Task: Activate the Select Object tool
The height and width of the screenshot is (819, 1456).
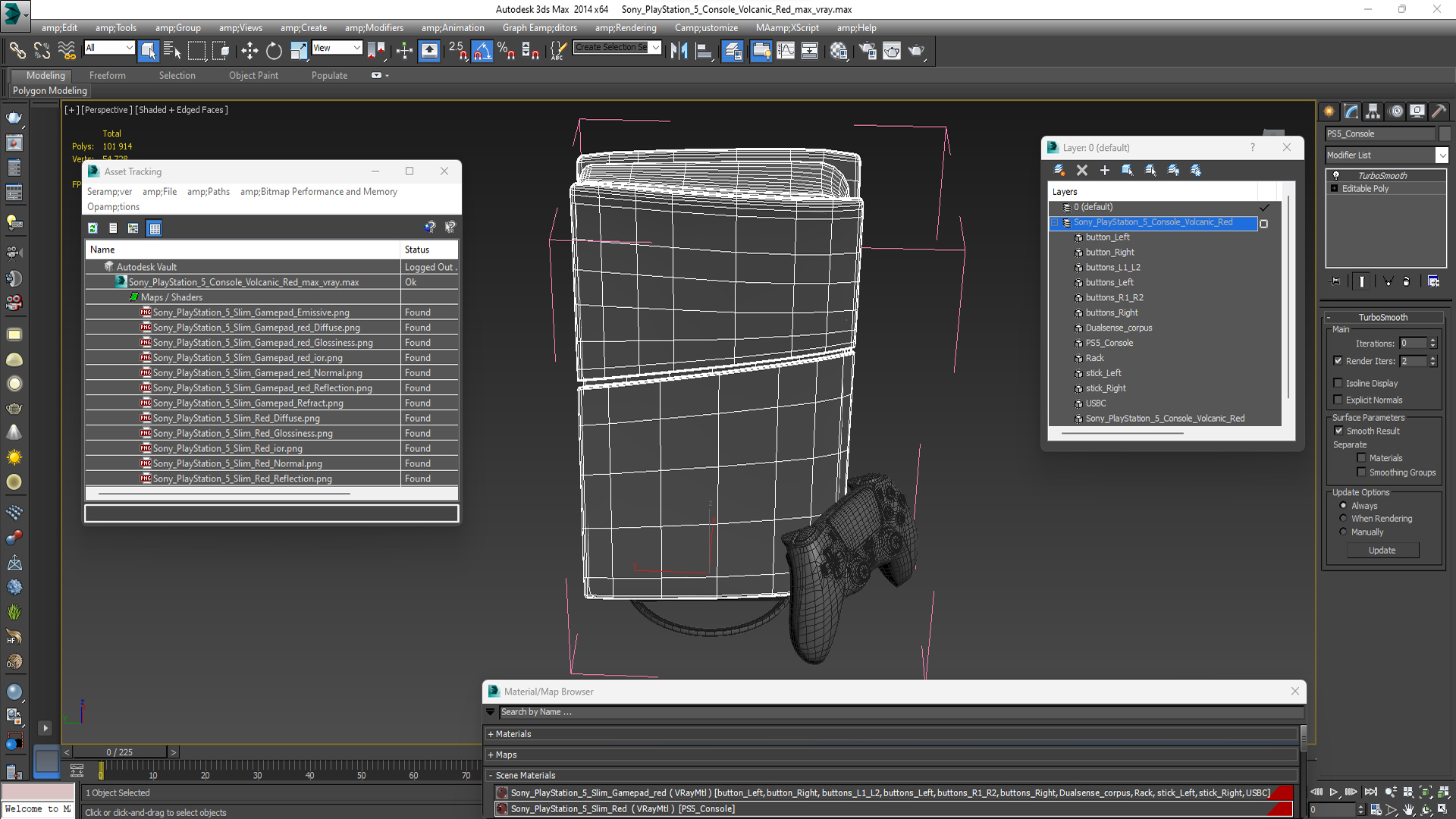Action: pos(148,51)
